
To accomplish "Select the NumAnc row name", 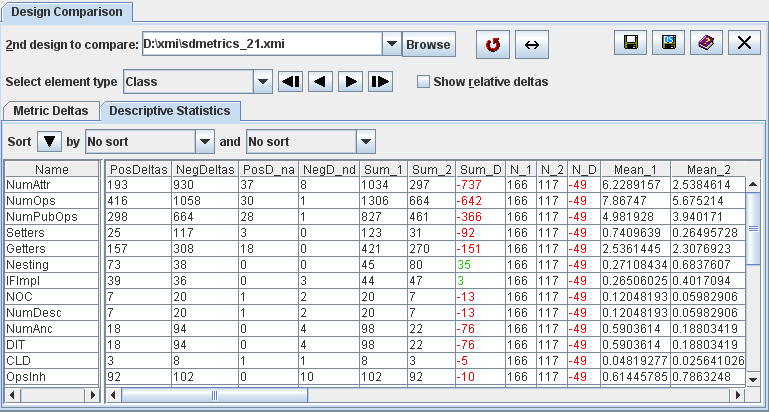I will click(52, 329).
